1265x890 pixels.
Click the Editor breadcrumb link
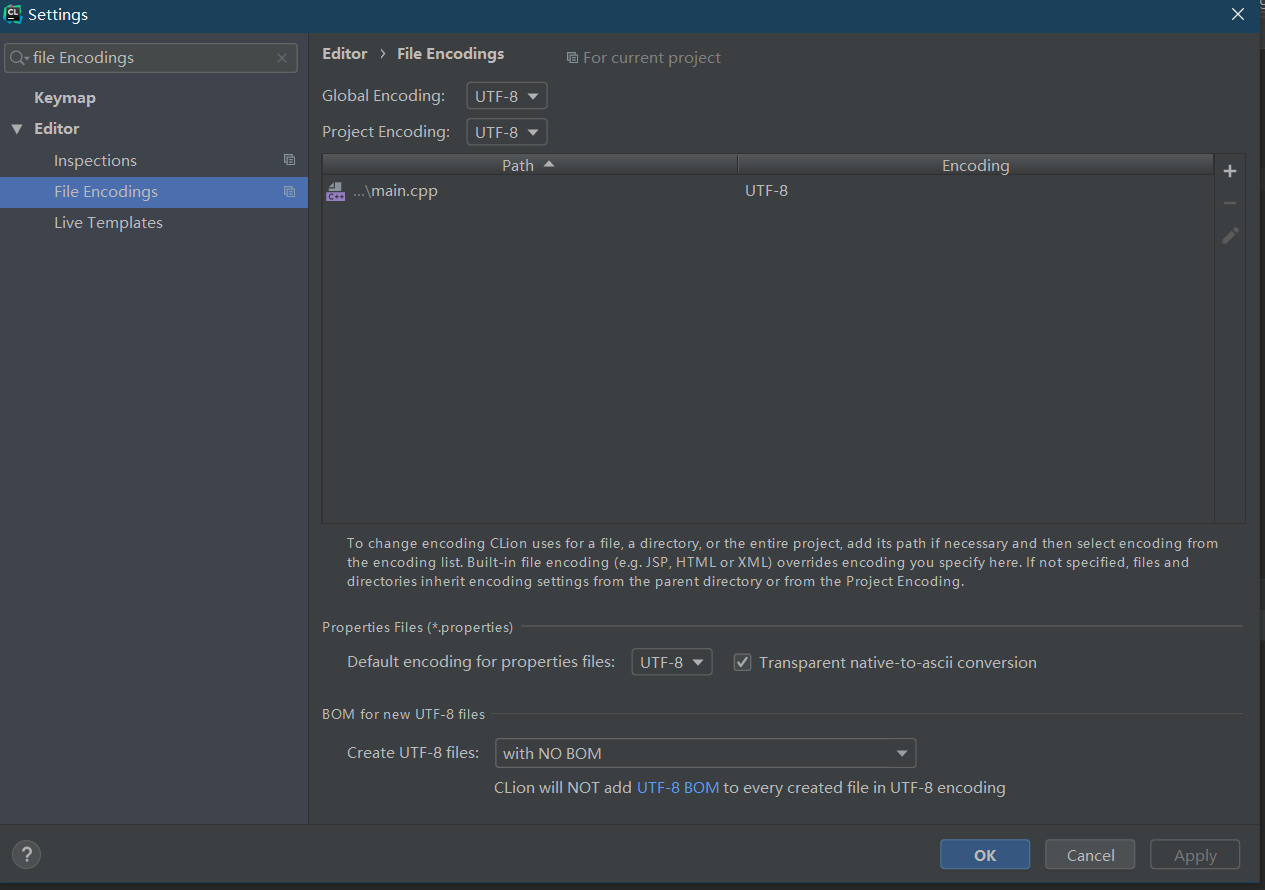(345, 54)
